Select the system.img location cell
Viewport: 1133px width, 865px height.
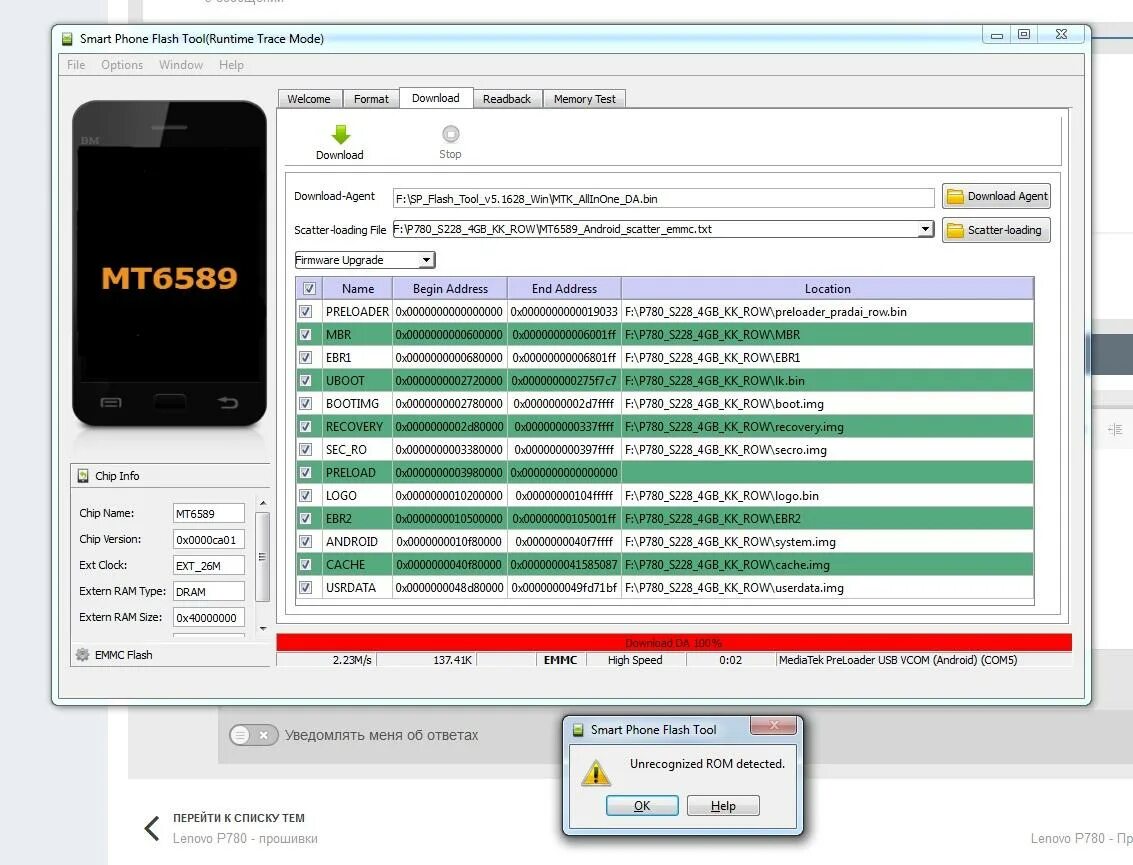click(827, 541)
